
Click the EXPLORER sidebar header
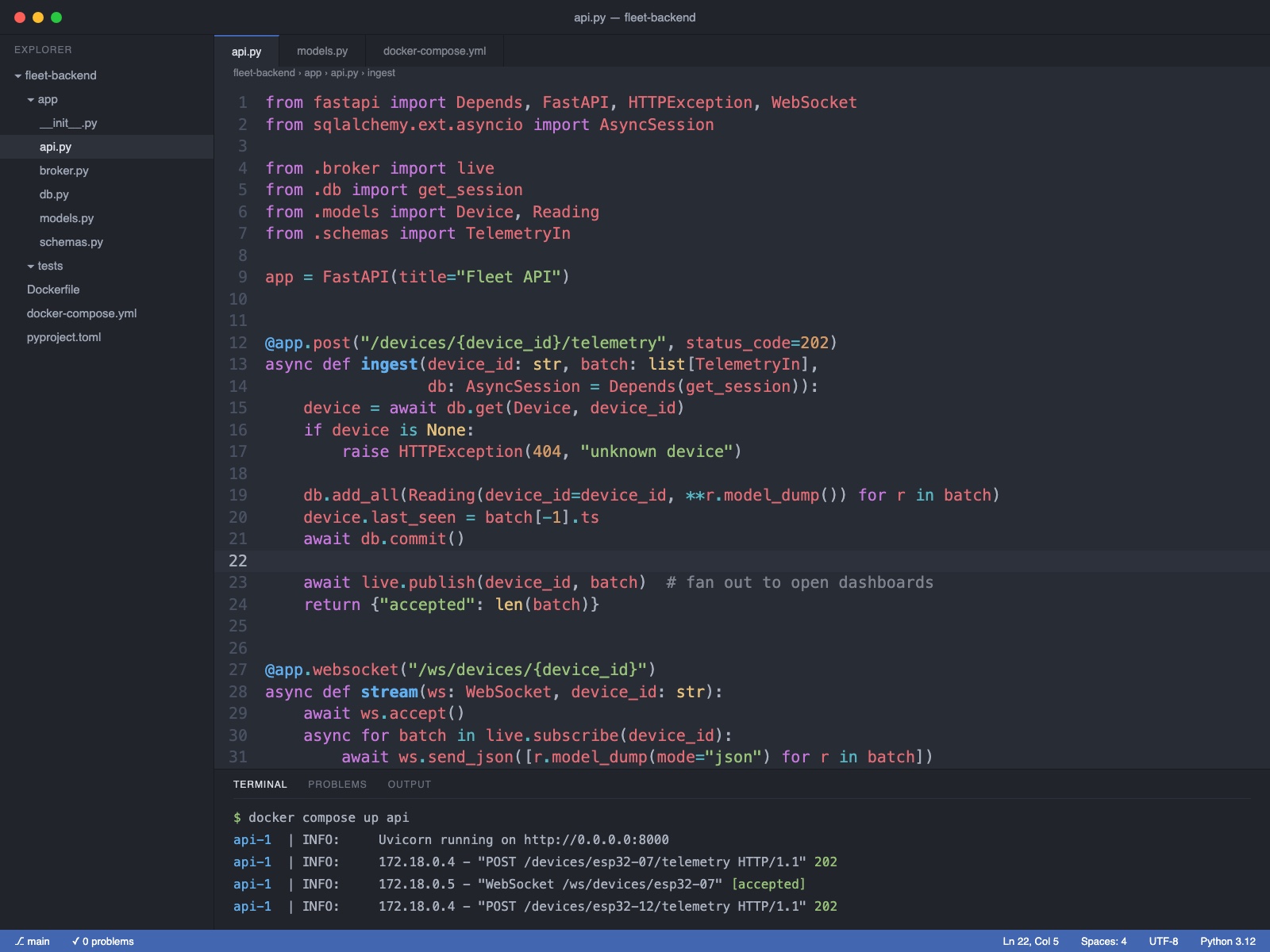43,50
